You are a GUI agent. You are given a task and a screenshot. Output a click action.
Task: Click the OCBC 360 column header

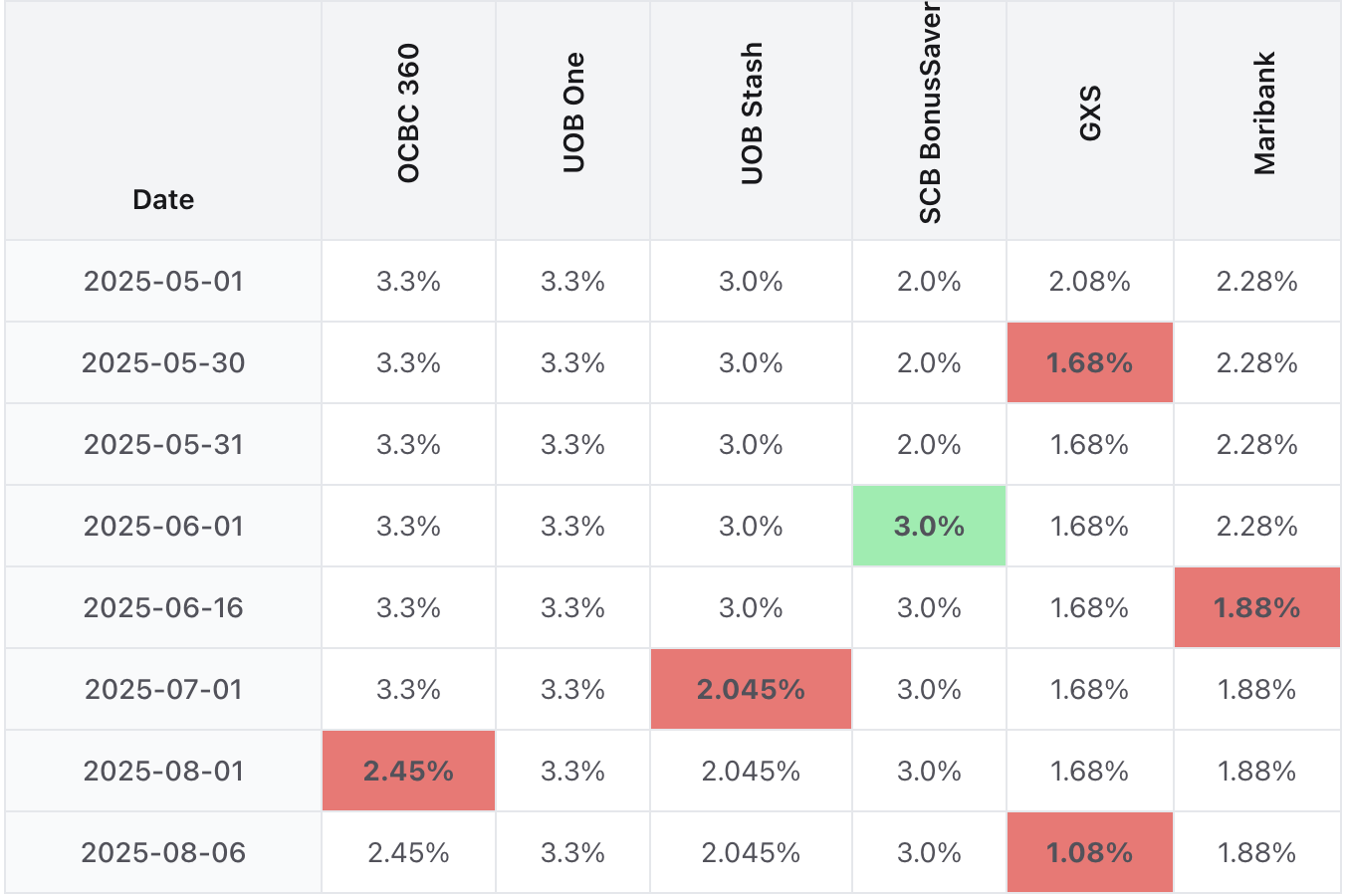(x=408, y=113)
